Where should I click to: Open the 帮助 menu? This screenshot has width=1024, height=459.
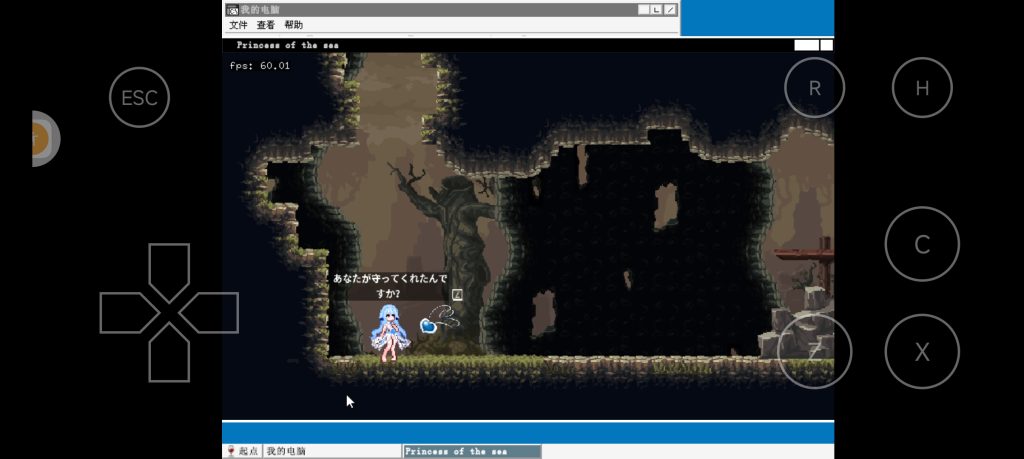293,25
